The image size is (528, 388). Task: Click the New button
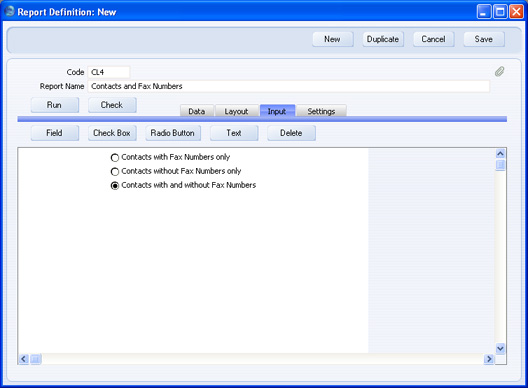tap(332, 39)
